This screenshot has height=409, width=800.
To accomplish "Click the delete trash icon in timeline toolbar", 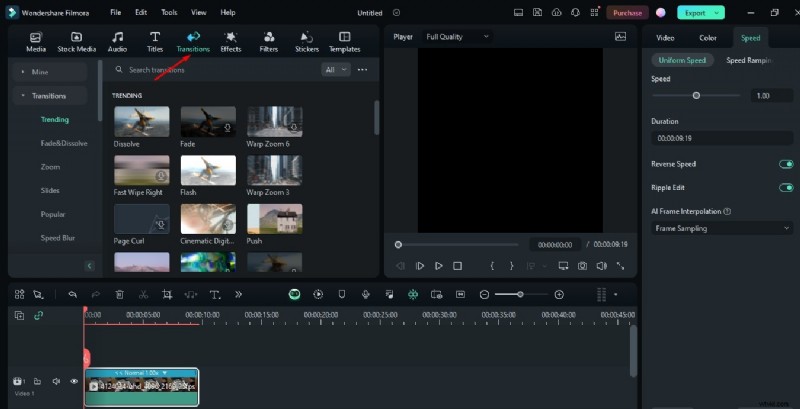I will (119, 294).
